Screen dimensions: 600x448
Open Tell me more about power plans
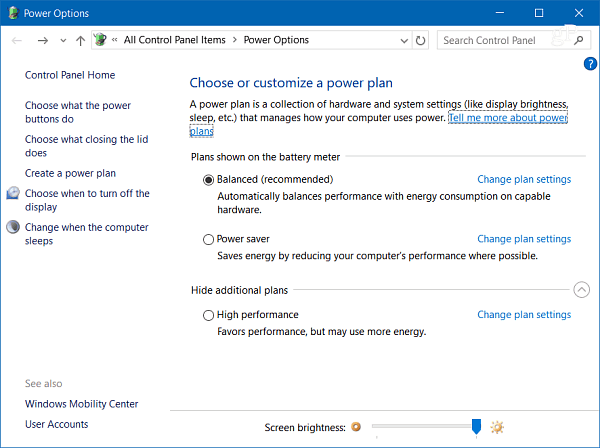tap(508, 118)
